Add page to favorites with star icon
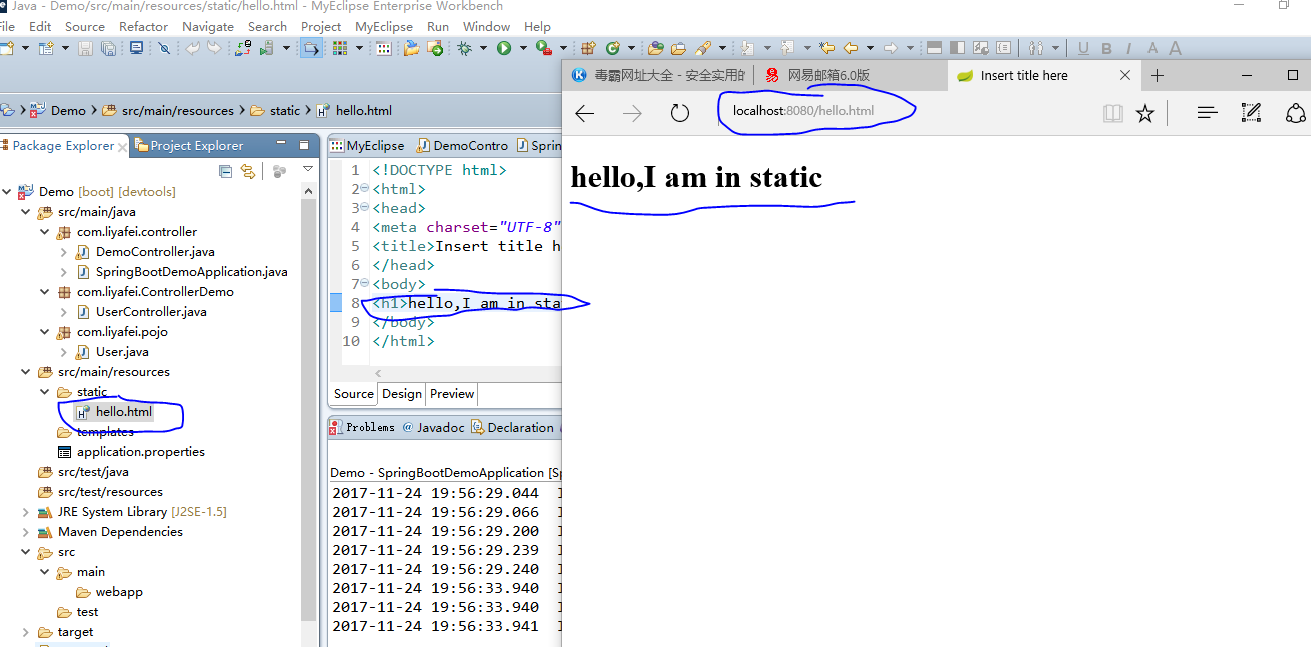1311x647 pixels. tap(1145, 113)
